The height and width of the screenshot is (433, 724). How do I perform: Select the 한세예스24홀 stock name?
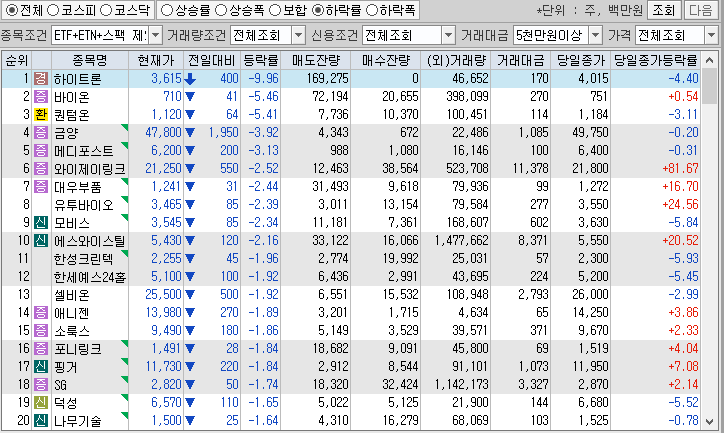tap(90, 277)
